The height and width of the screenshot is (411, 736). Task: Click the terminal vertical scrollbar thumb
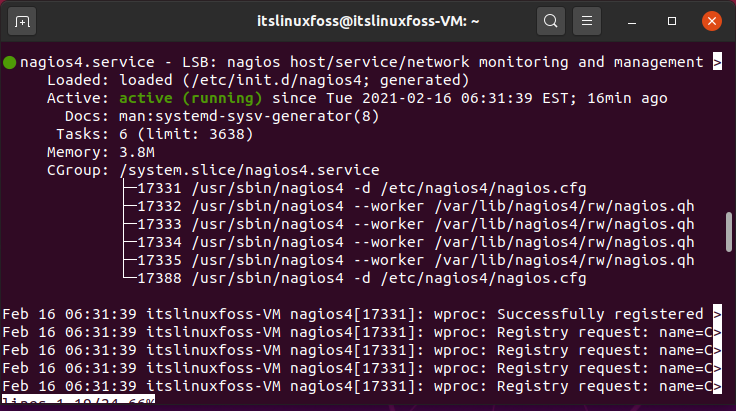click(728, 232)
